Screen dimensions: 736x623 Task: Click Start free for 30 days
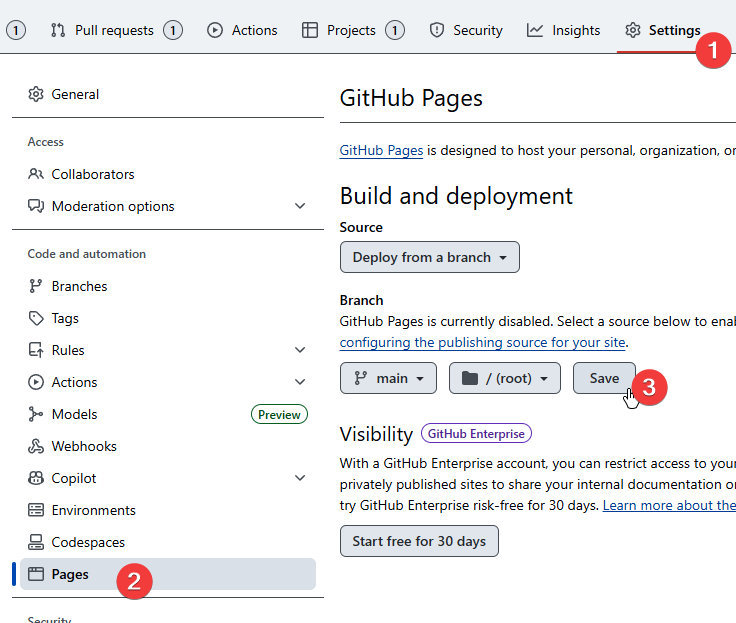(x=419, y=541)
